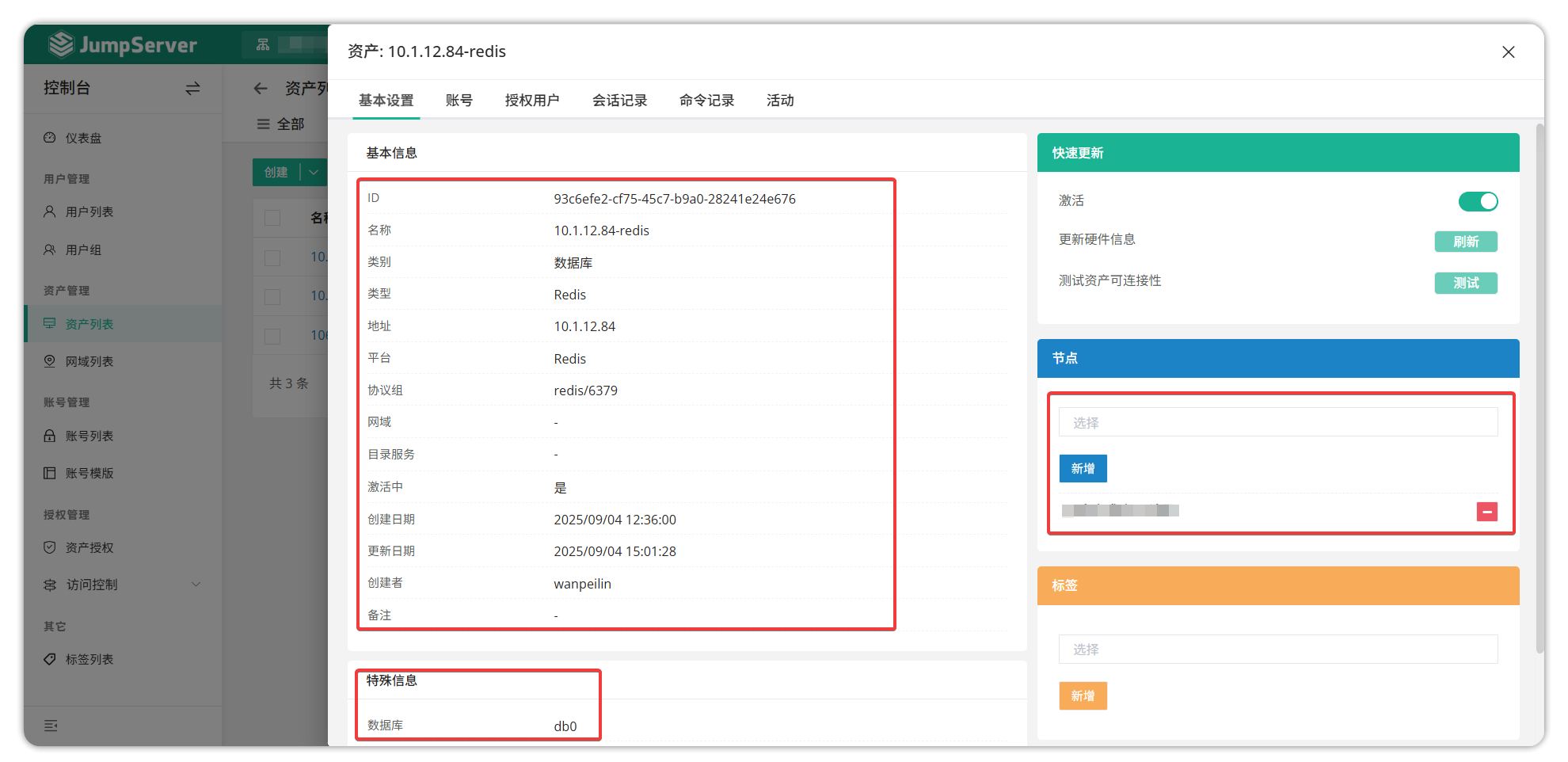Tick the first asset row checkbox
The height and width of the screenshot is (762, 1568).
272,257
